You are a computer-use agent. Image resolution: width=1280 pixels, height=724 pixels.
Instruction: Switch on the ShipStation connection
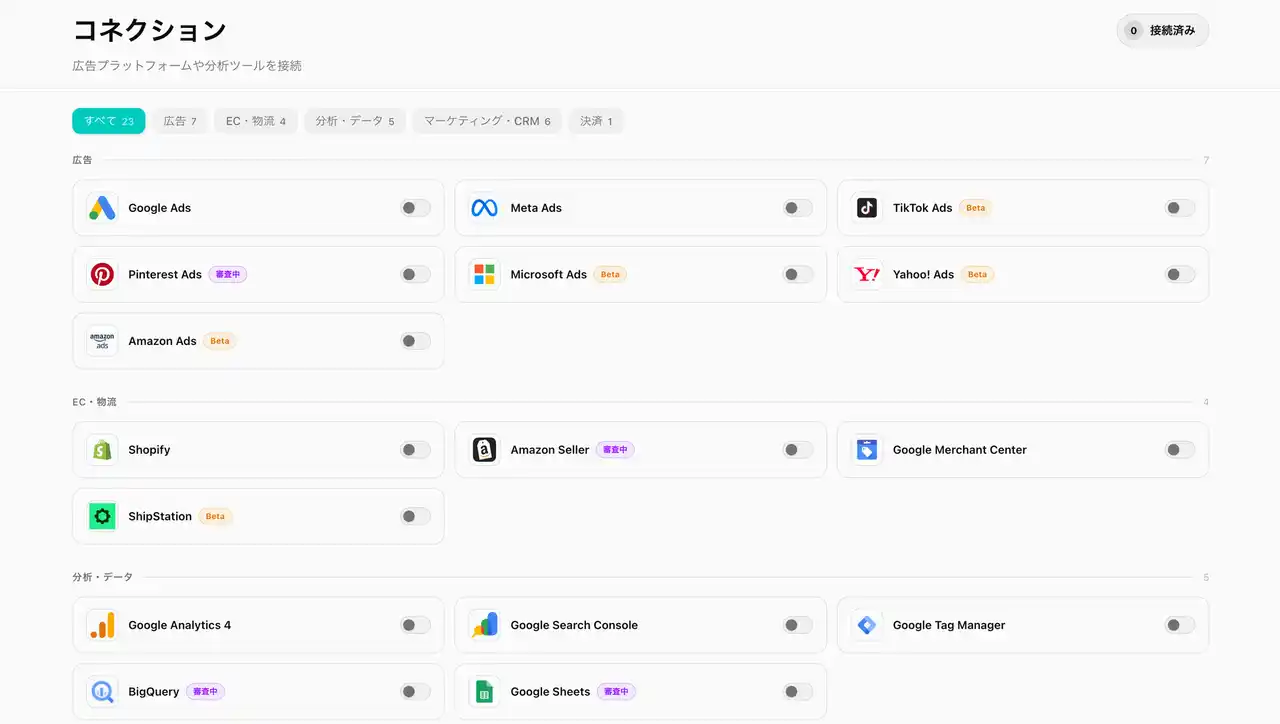pyautogui.click(x=415, y=516)
